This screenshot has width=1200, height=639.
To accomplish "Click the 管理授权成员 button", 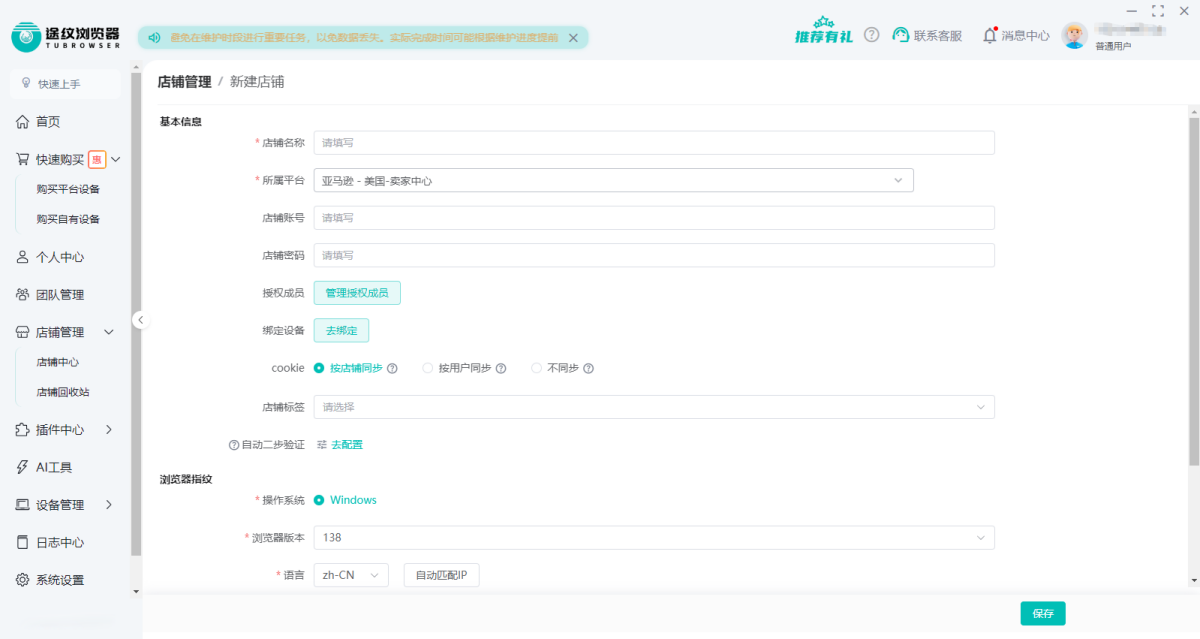I will coord(357,293).
